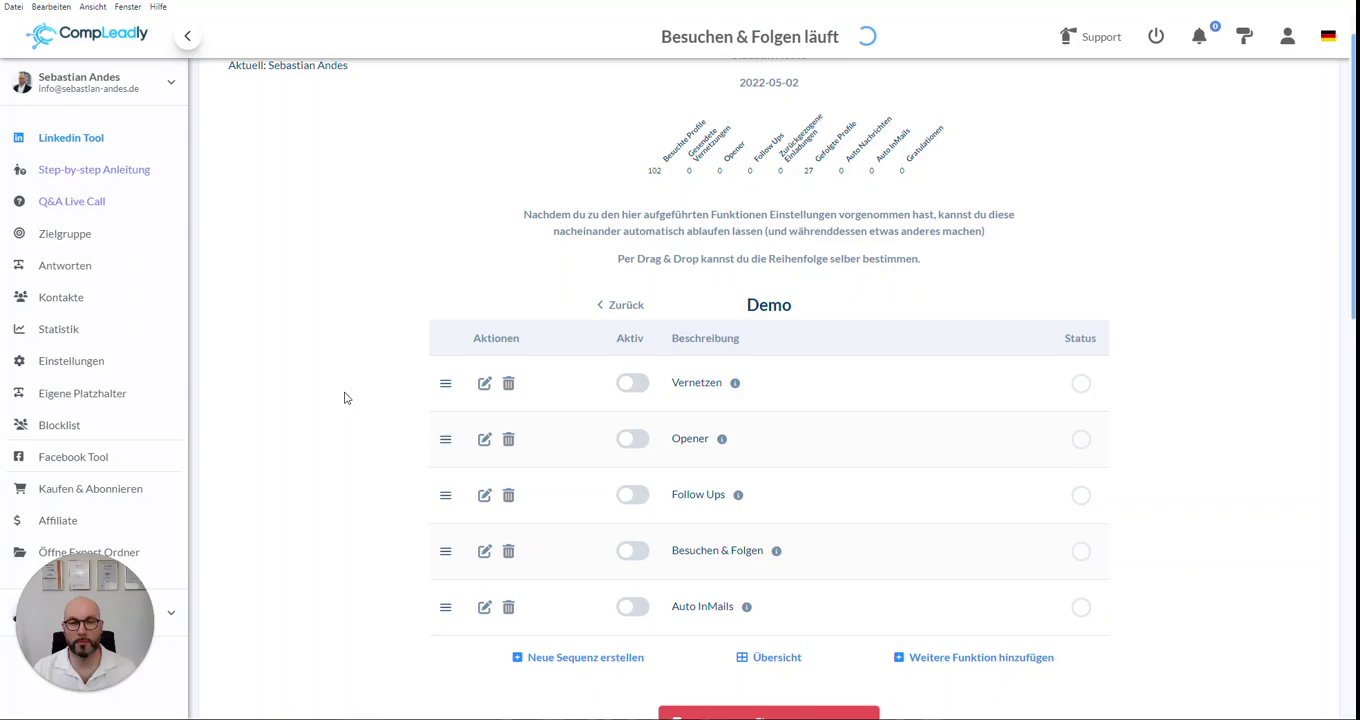Open the German flag language selector

1328,36
